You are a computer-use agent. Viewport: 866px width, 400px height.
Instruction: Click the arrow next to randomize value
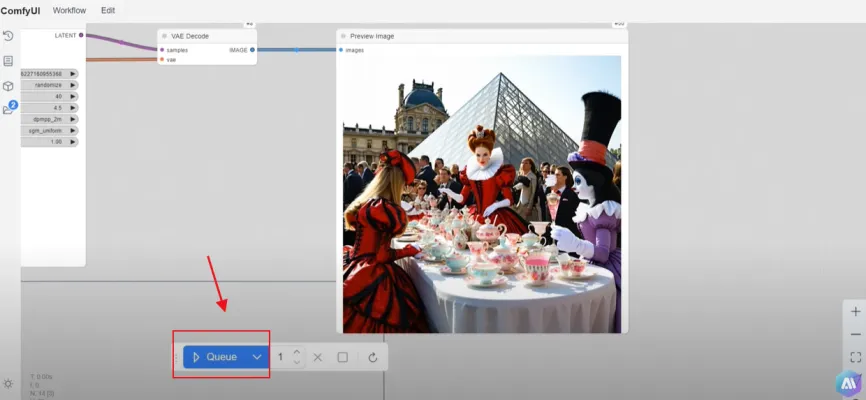tap(73, 85)
